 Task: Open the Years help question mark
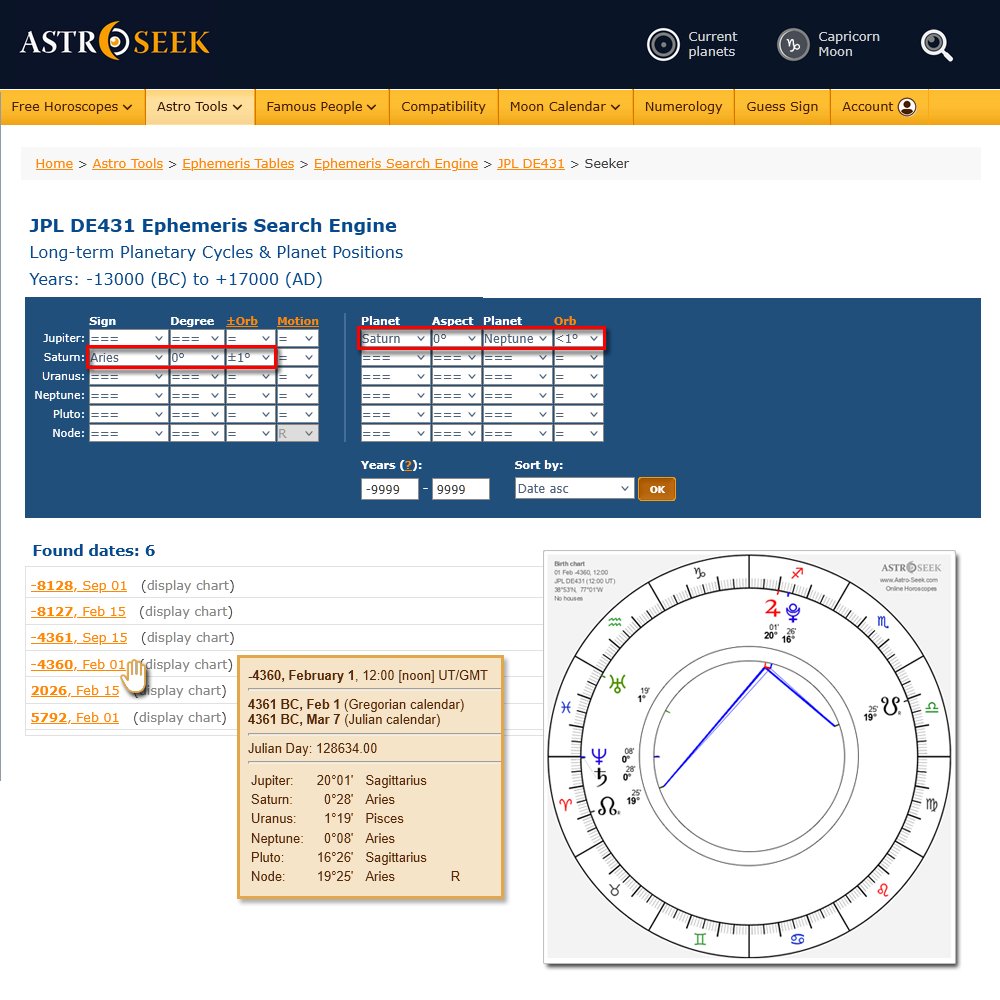click(x=408, y=465)
